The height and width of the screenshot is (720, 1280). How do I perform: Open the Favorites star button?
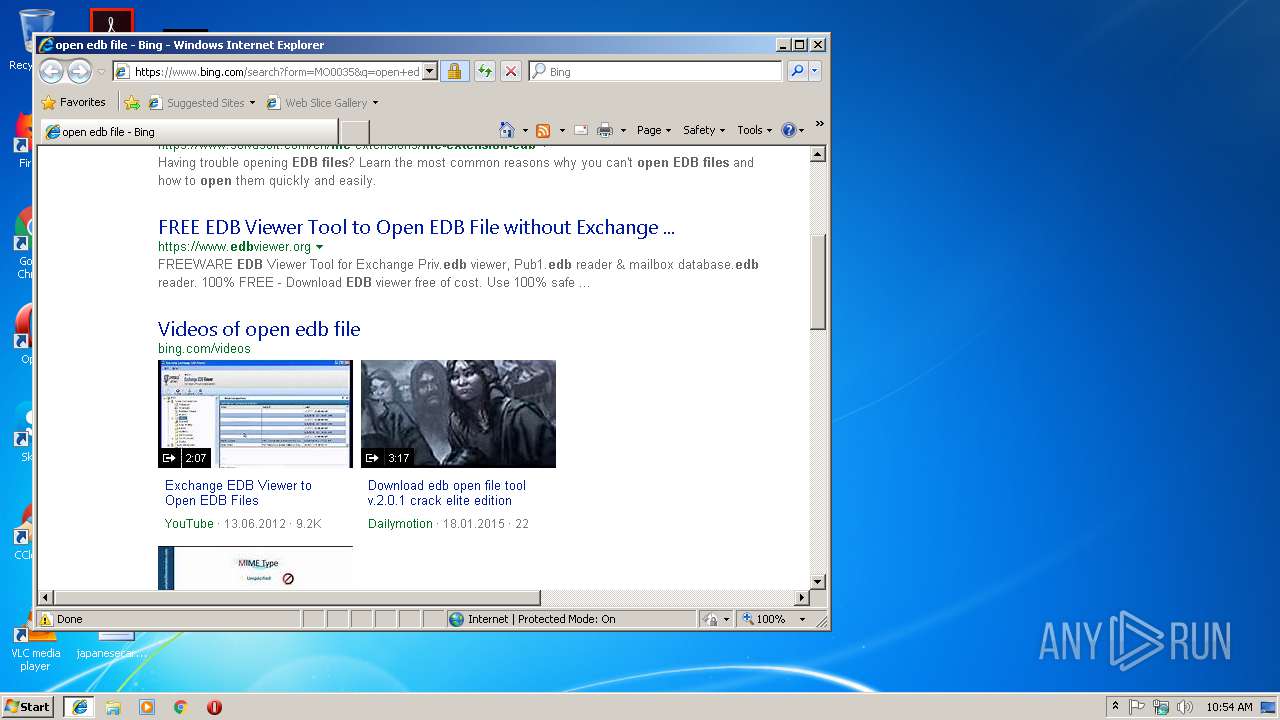pos(73,102)
